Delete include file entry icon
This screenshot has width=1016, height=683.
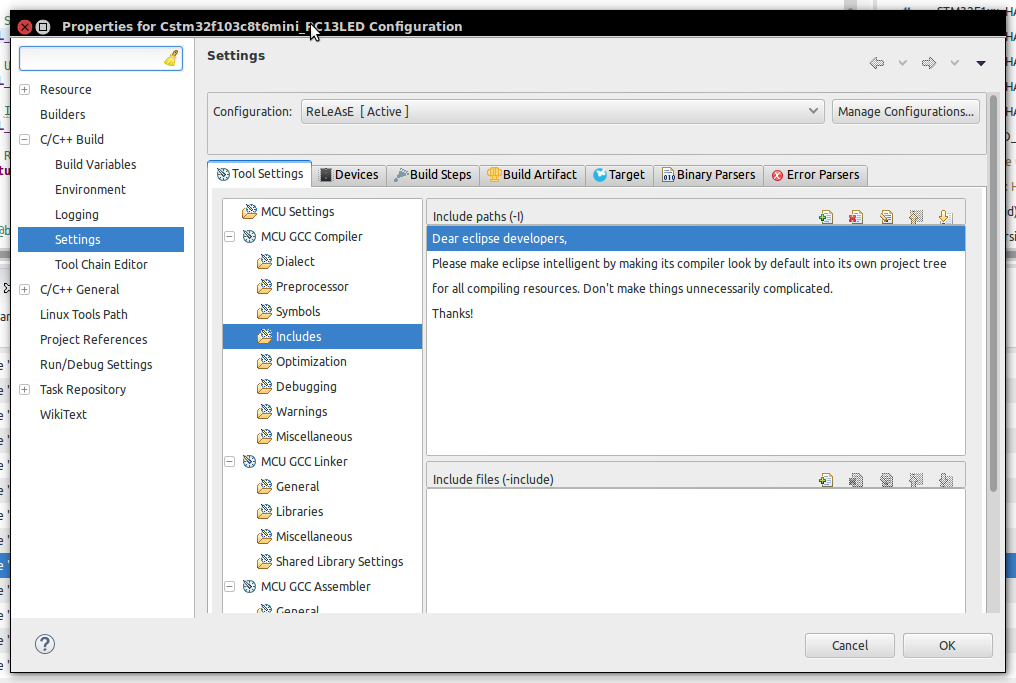[855, 480]
